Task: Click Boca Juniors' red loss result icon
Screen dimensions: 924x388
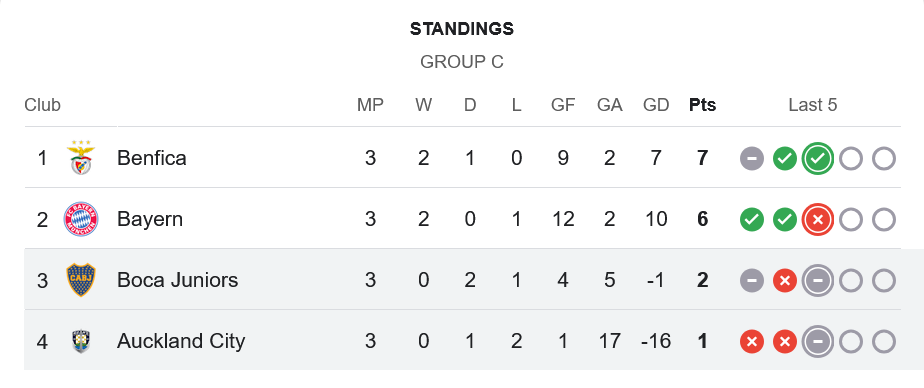Action: coord(785,281)
